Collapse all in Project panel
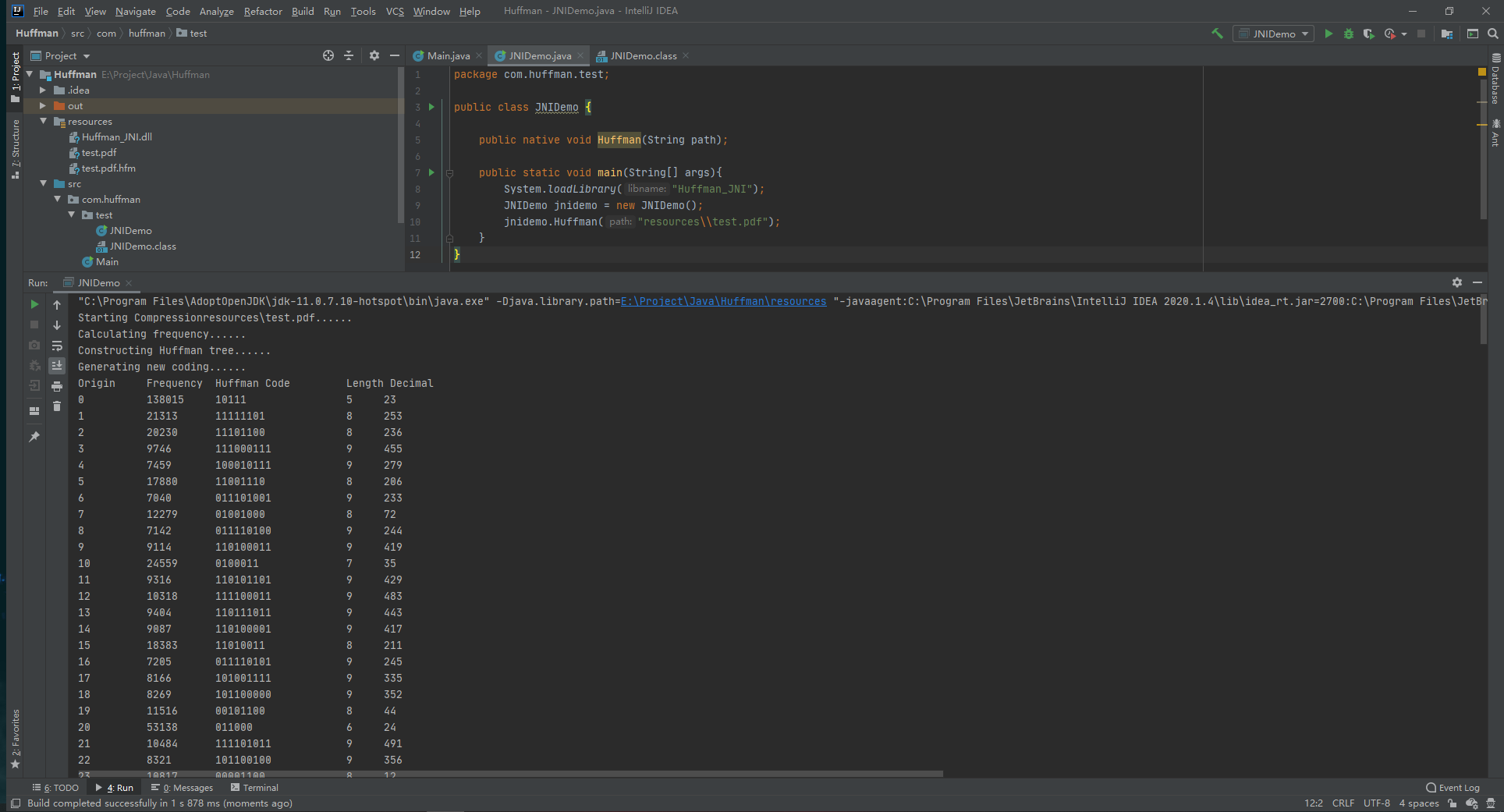This screenshot has height=812, width=1504. click(x=349, y=55)
